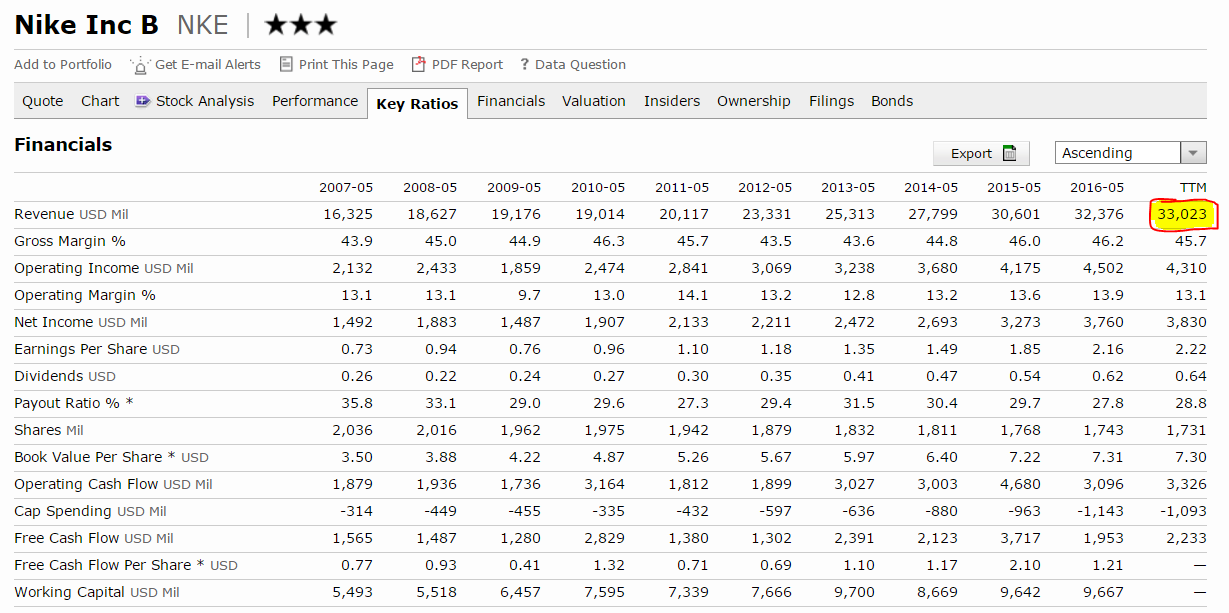The image size is (1229, 613).
Task: Select the Quote tab
Action: (x=43, y=101)
